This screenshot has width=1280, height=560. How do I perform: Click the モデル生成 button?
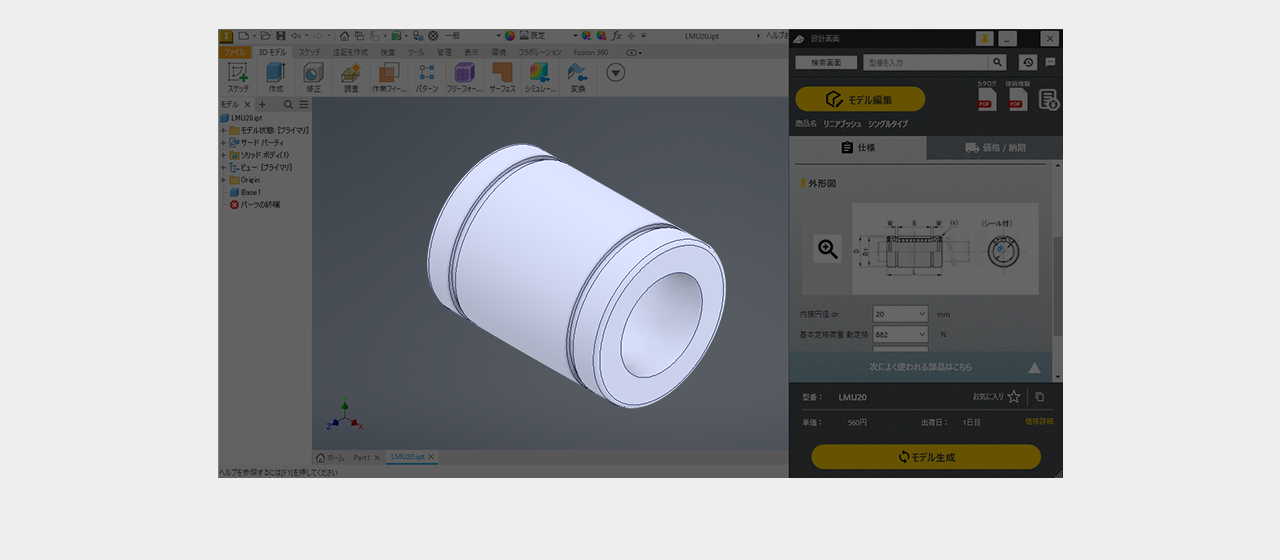(x=925, y=457)
